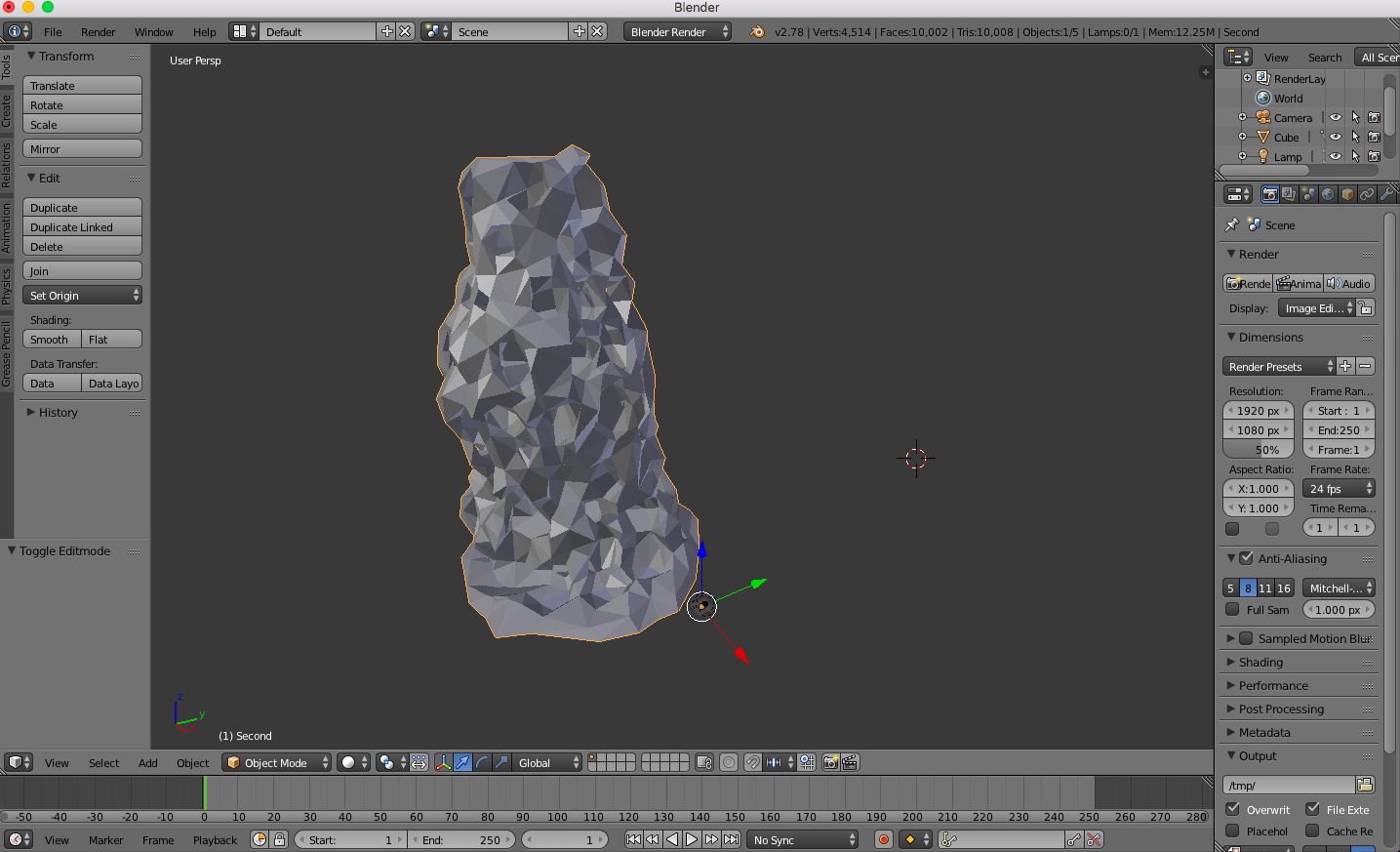Open the Render Layers properties tab
Image resolution: width=1400 pixels, height=852 pixels.
tap(1289, 194)
